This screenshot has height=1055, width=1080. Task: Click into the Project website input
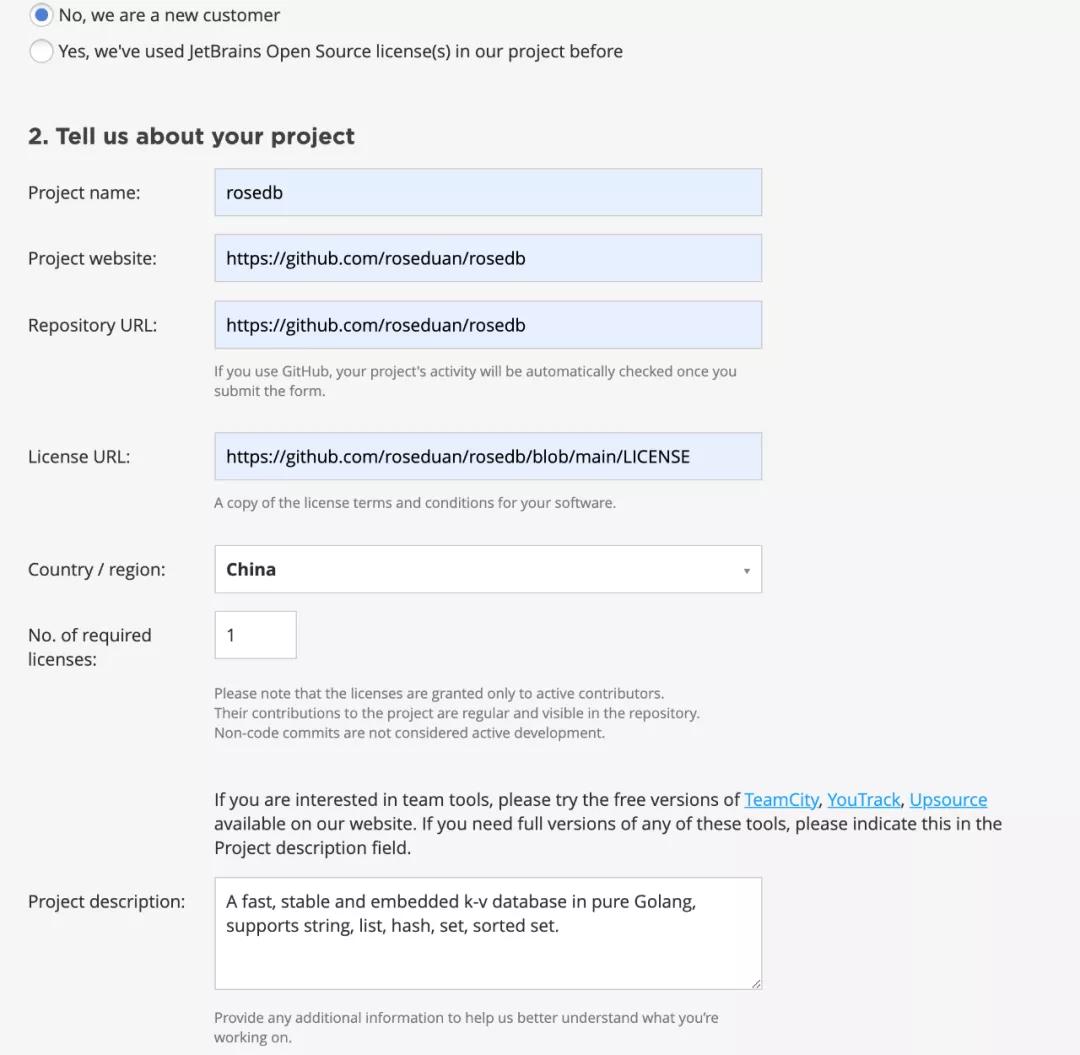487,258
